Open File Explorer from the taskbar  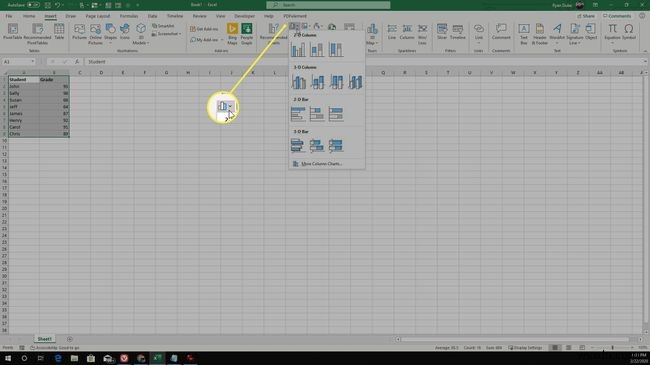point(74,358)
